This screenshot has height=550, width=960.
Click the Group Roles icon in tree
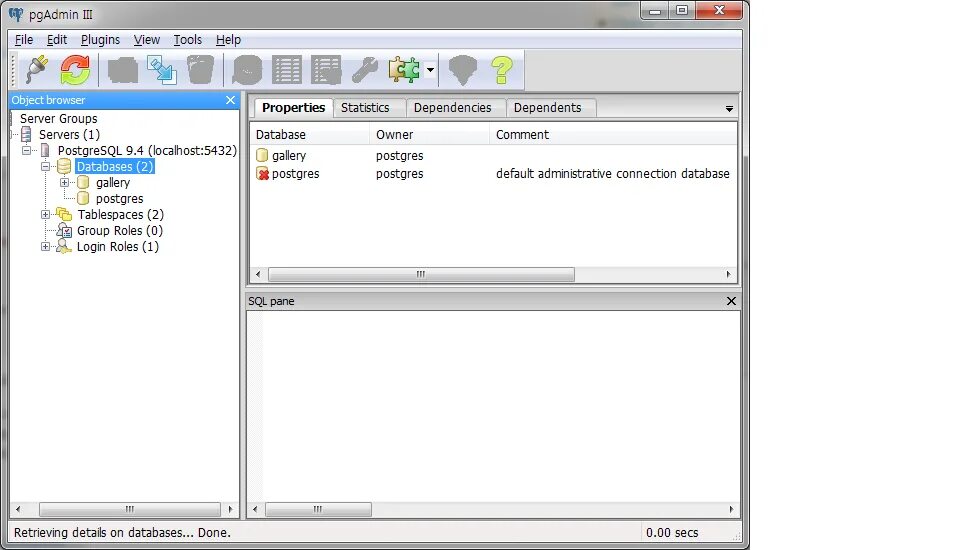click(64, 231)
